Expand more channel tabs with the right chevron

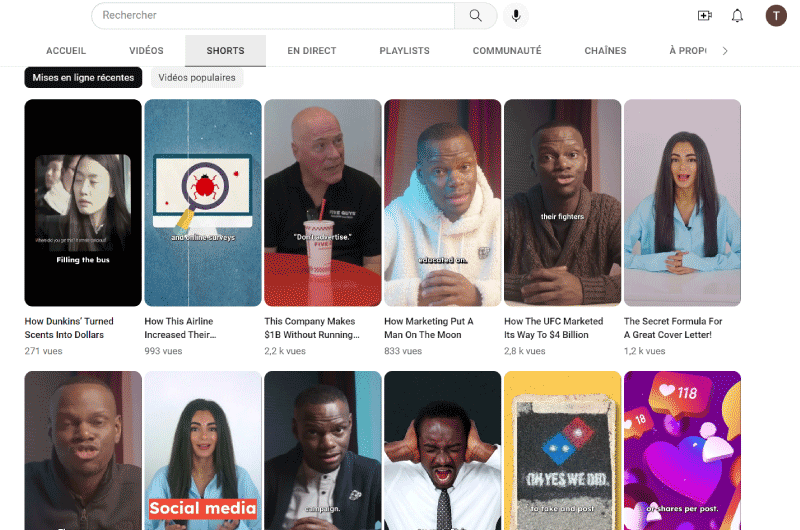click(x=725, y=51)
